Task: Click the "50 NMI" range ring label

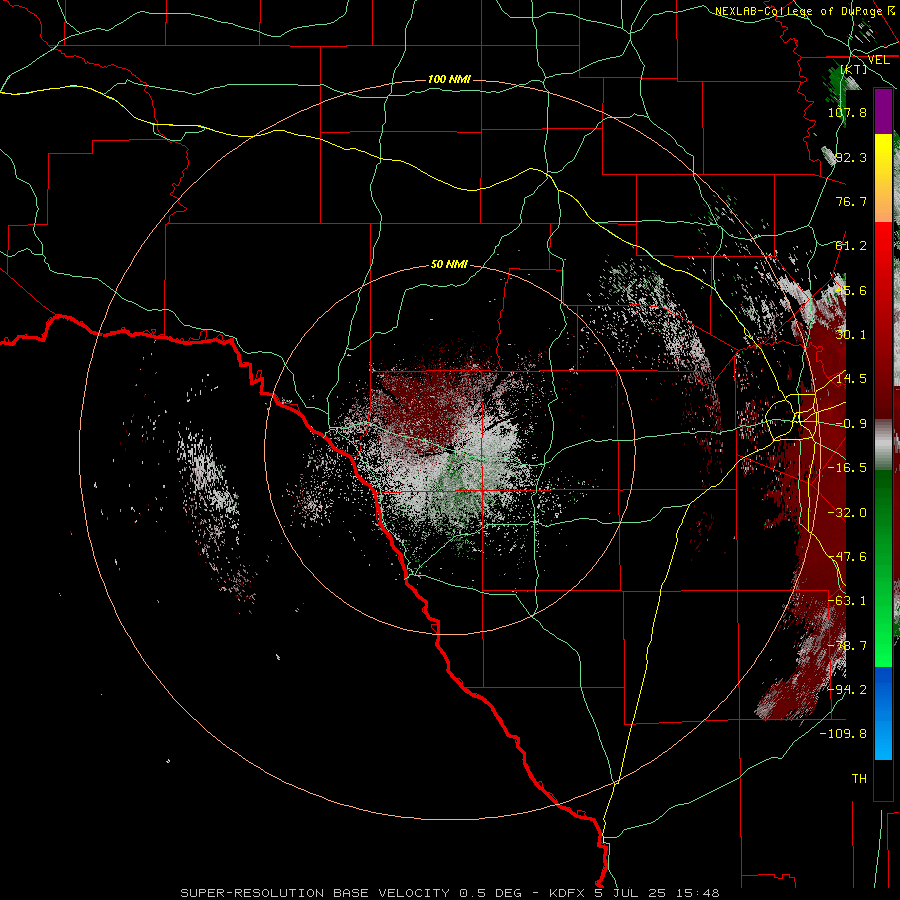Action: point(449,264)
